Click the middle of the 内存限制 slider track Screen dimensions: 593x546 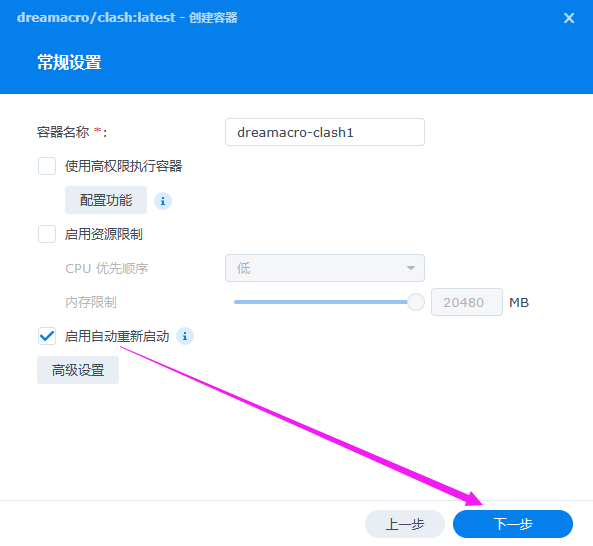[x=325, y=302]
